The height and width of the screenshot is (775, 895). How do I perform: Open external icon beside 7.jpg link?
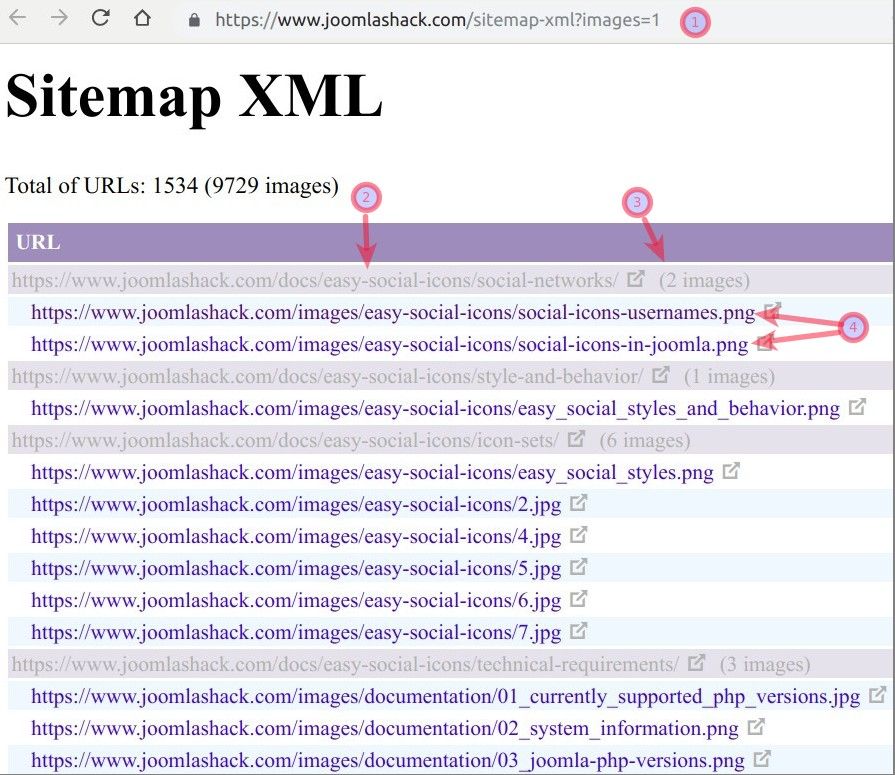[x=578, y=631]
